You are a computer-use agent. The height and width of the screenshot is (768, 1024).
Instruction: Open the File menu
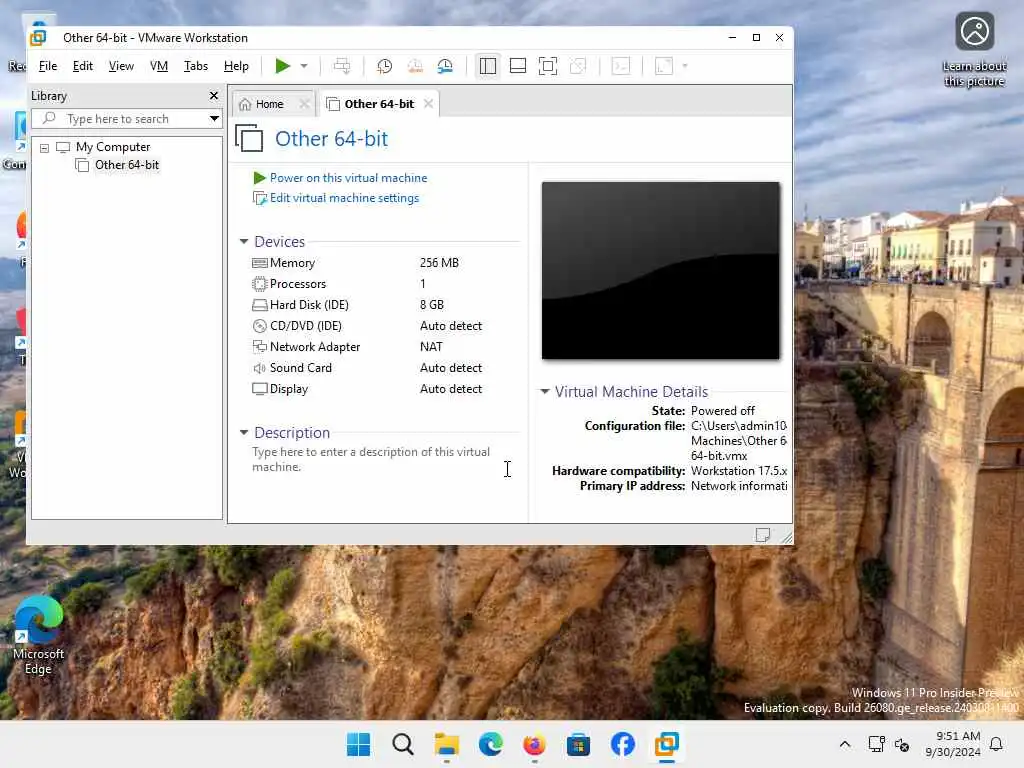coord(48,66)
